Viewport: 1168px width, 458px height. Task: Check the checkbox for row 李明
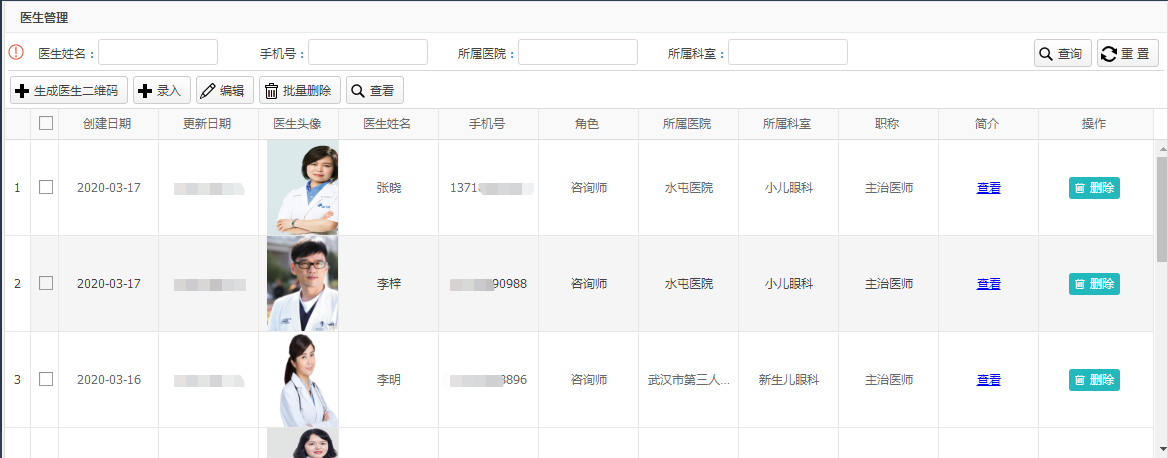(x=46, y=379)
